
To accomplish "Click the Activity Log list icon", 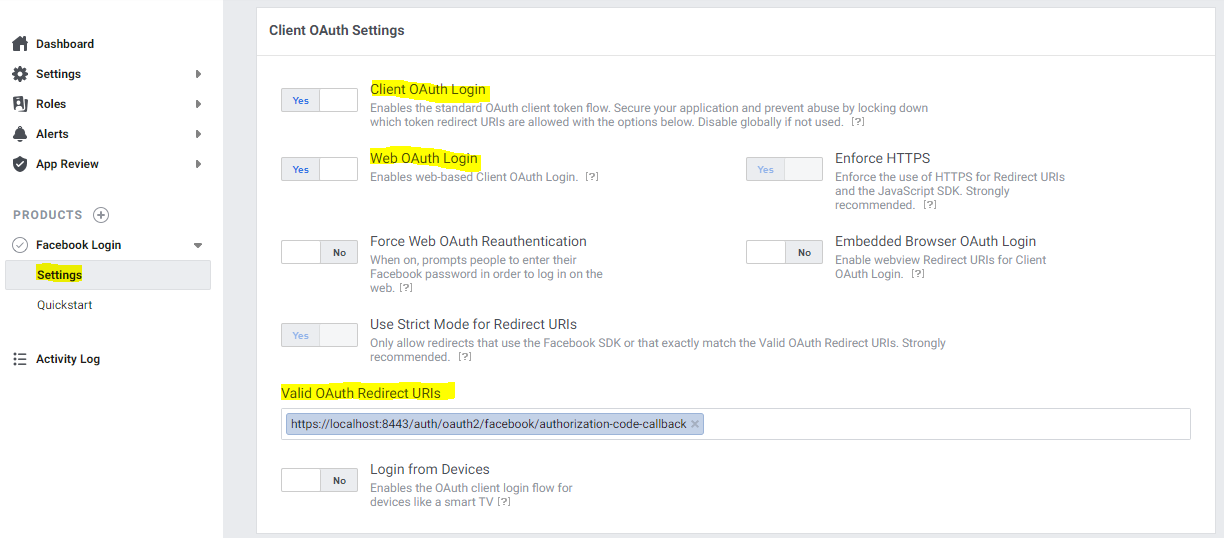I will pos(20,359).
